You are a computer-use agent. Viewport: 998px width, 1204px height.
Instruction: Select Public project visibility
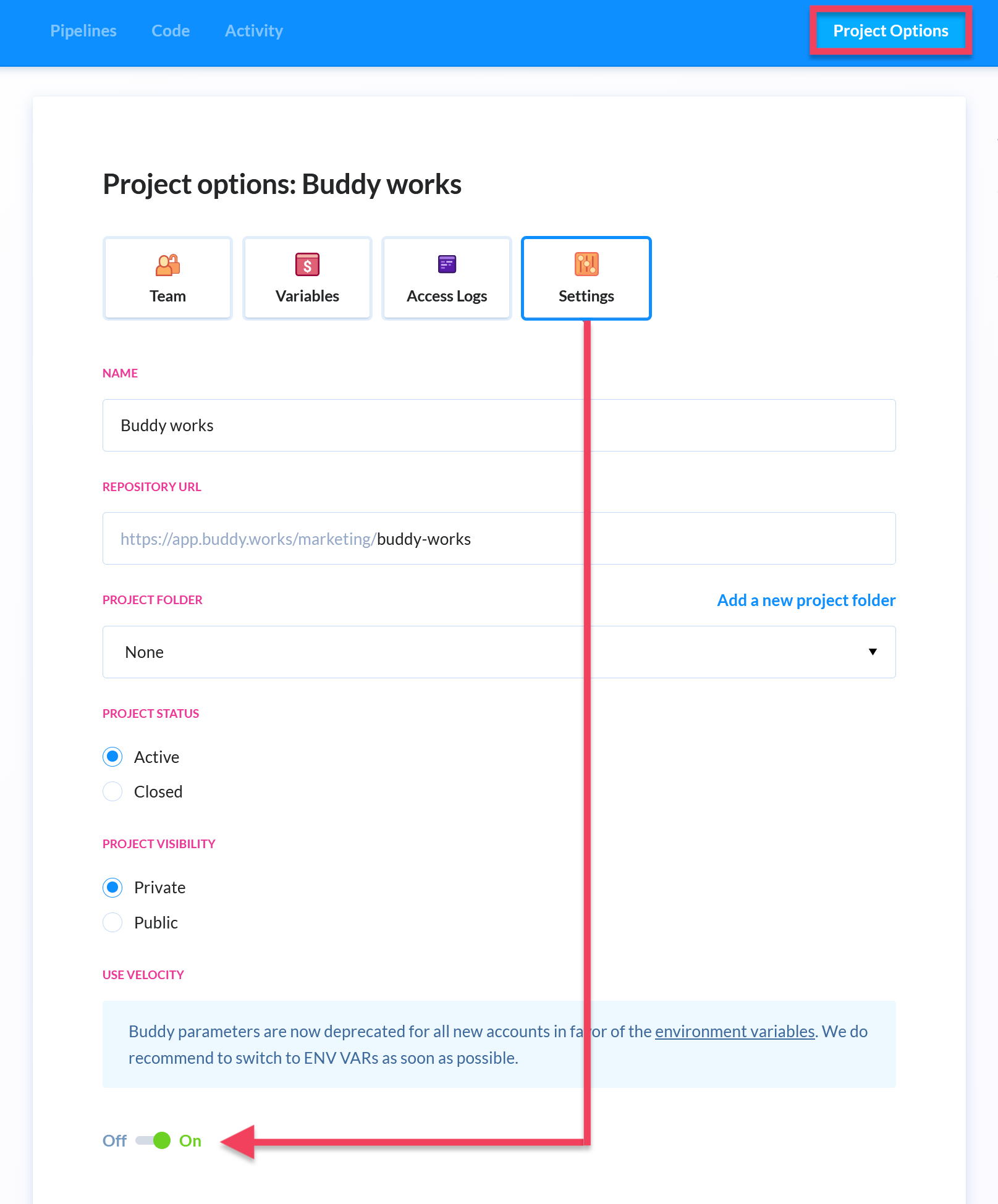(112, 922)
